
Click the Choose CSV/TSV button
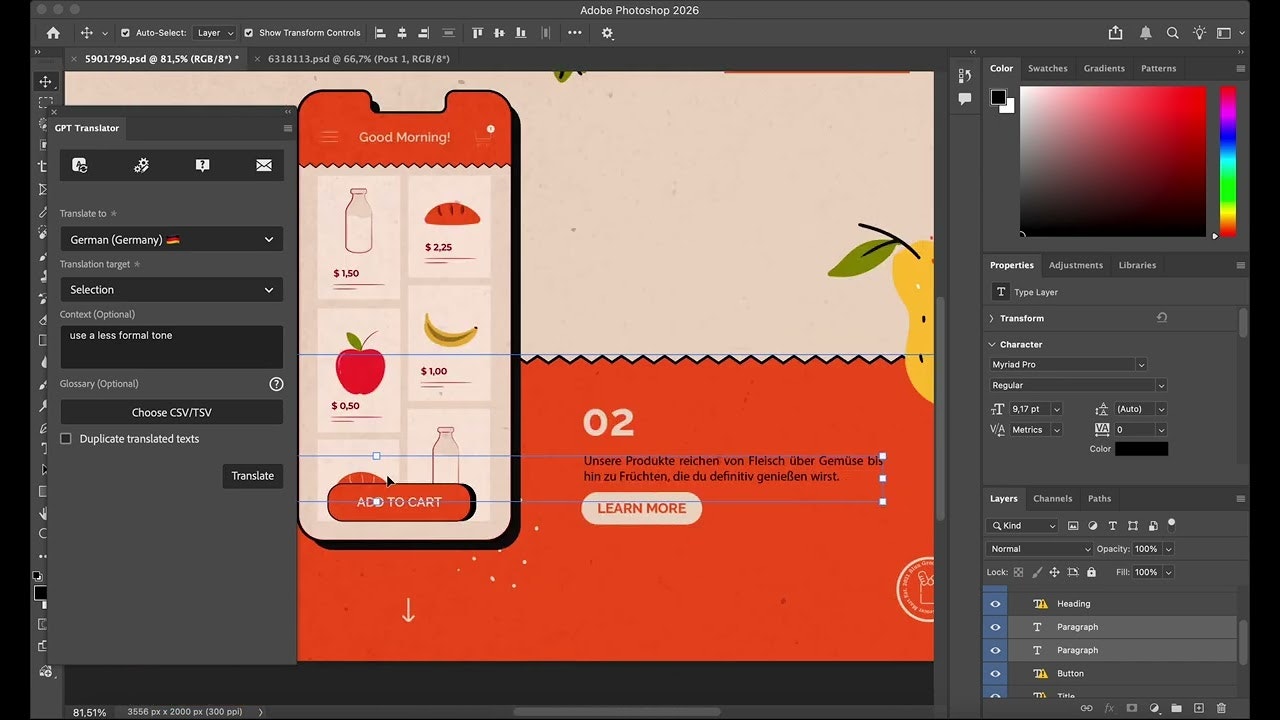coord(171,412)
